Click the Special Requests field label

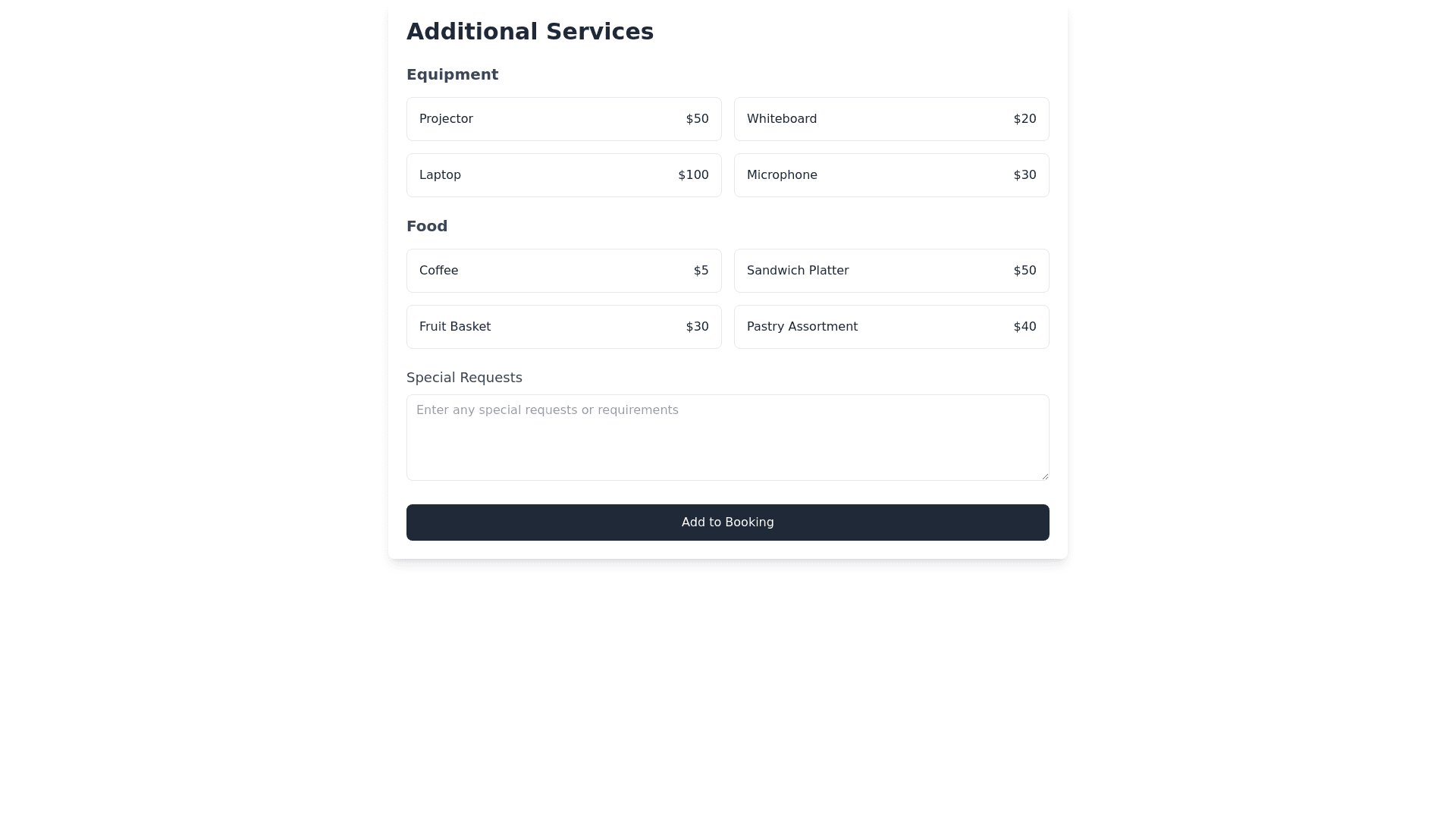tap(464, 378)
